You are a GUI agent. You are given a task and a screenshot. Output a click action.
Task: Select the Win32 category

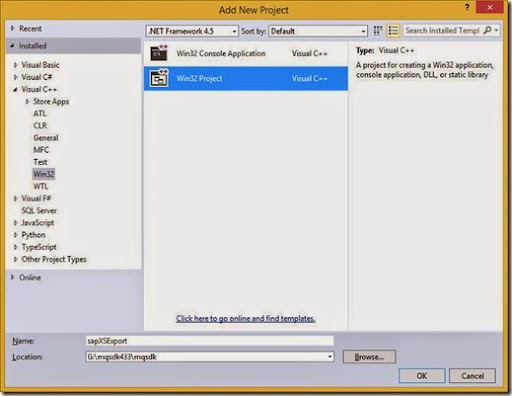[44, 174]
